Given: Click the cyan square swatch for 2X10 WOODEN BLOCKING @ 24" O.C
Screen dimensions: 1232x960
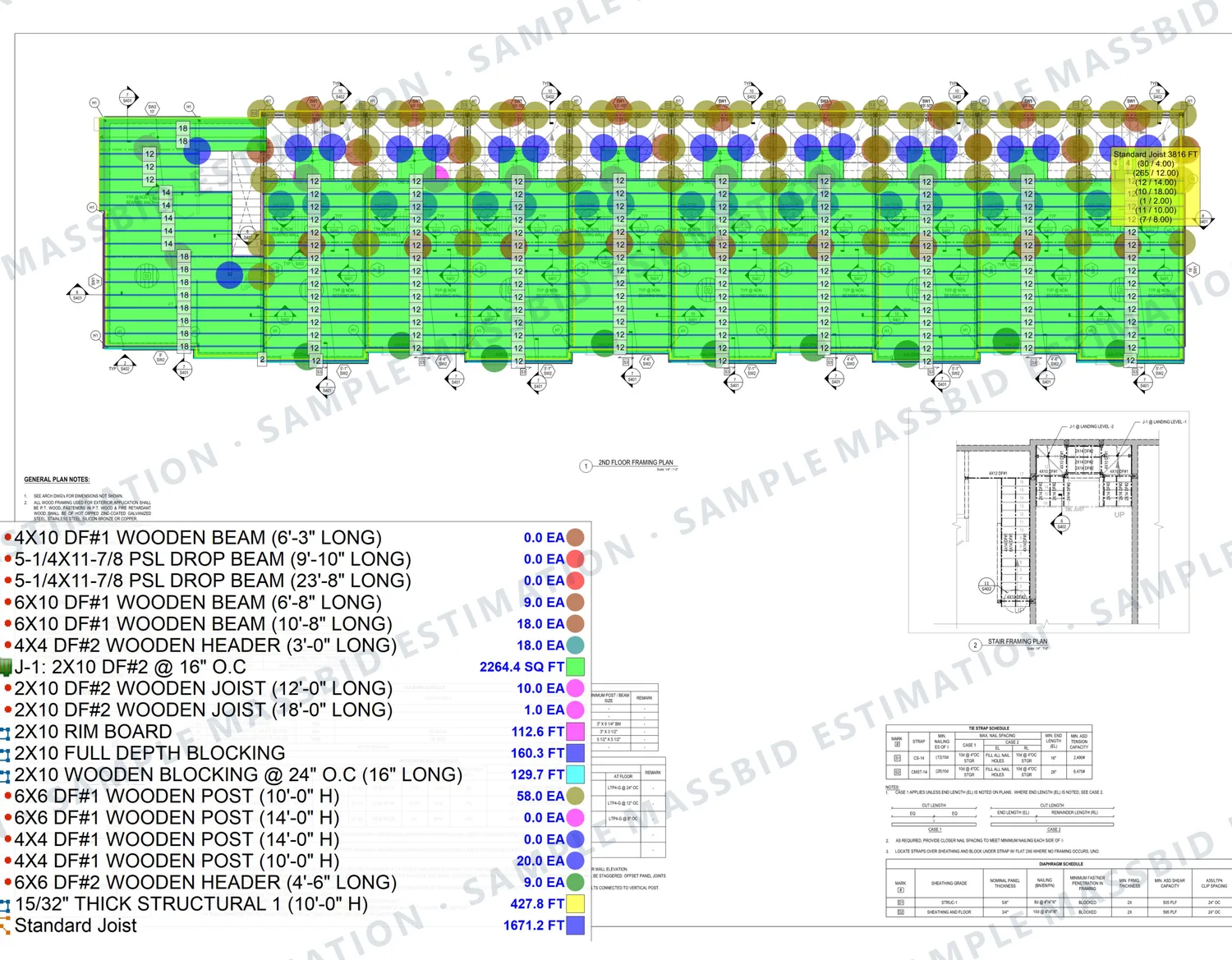Looking at the screenshot, I should pyautogui.click(x=576, y=774).
